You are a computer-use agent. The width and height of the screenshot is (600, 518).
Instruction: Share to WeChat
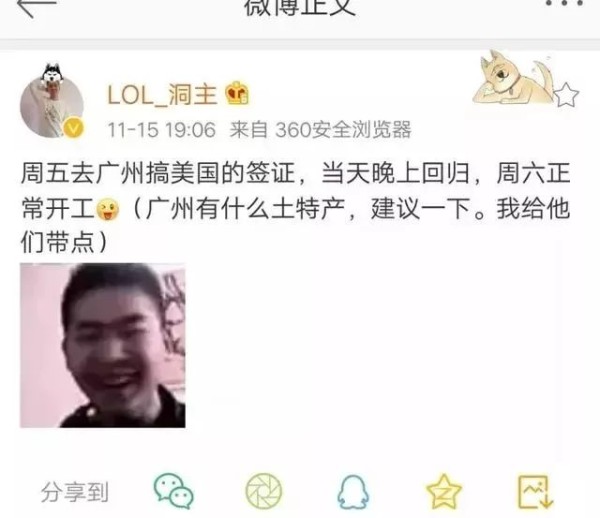pos(174,491)
